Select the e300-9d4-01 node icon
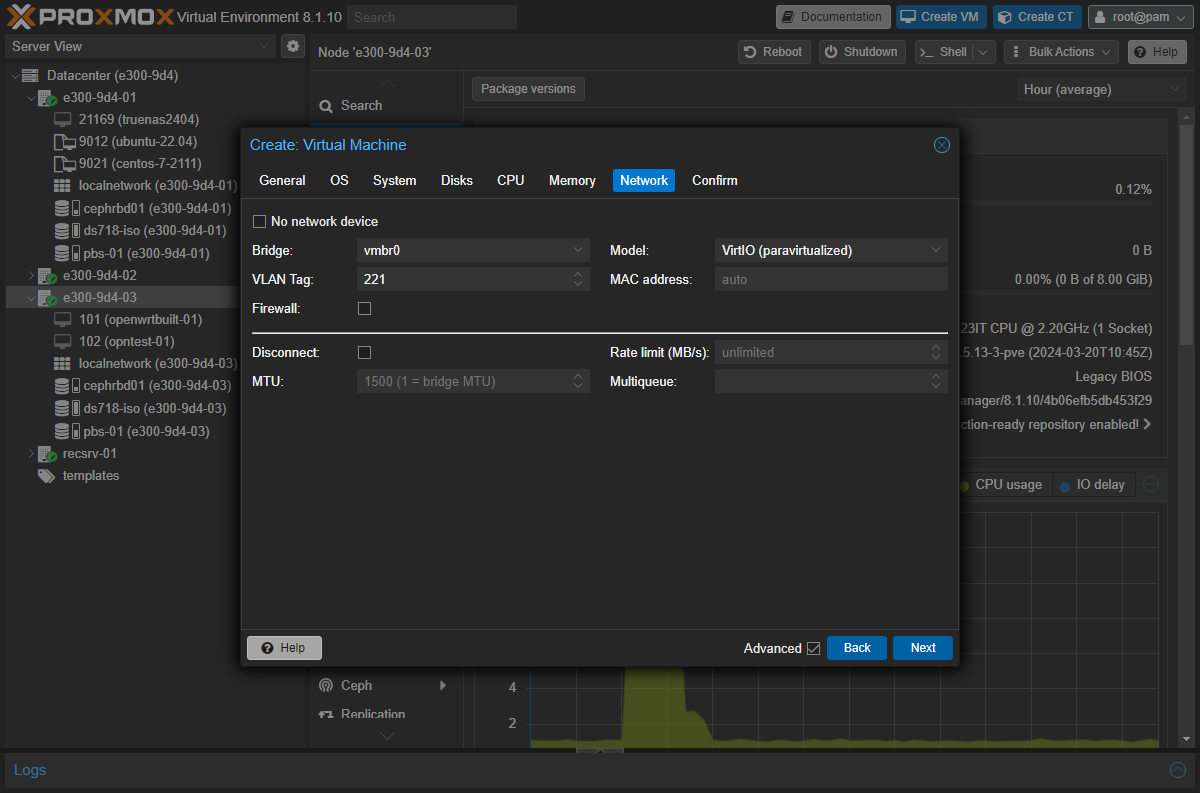The width and height of the screenshot is (1200, 793). (48, 98)
